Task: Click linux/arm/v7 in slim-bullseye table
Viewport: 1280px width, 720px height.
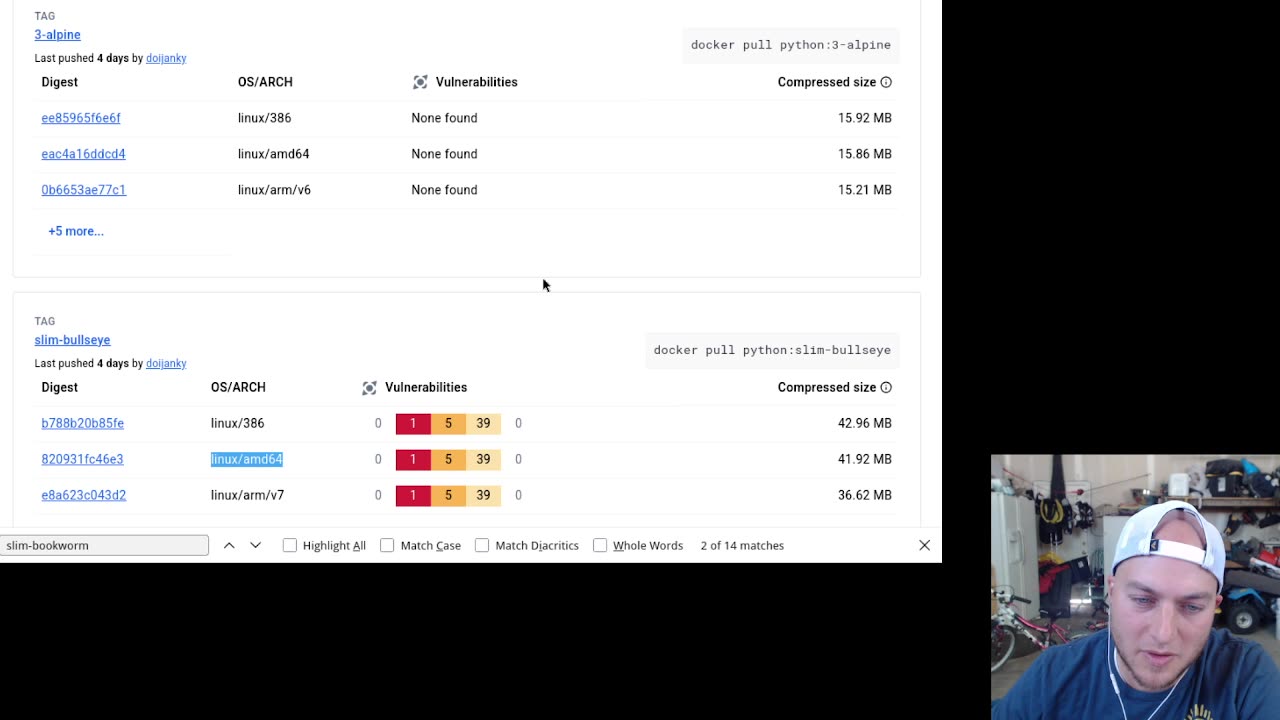Action: point(247,495)
